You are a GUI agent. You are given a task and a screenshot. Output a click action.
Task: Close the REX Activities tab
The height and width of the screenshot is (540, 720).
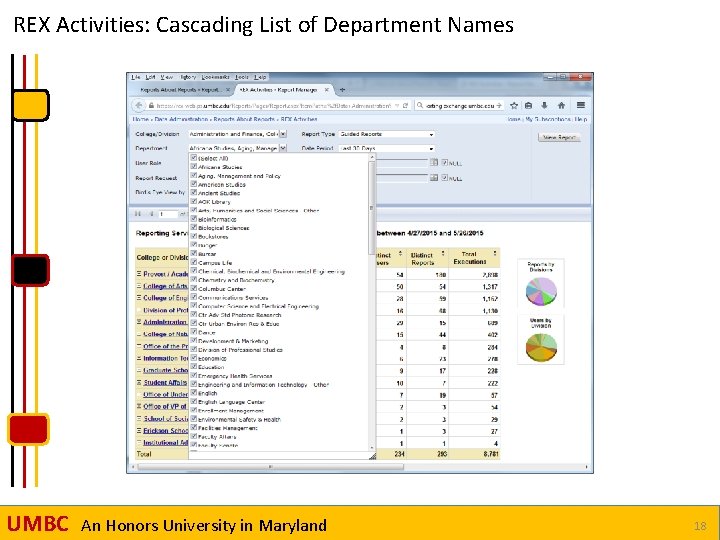point(326,90)
